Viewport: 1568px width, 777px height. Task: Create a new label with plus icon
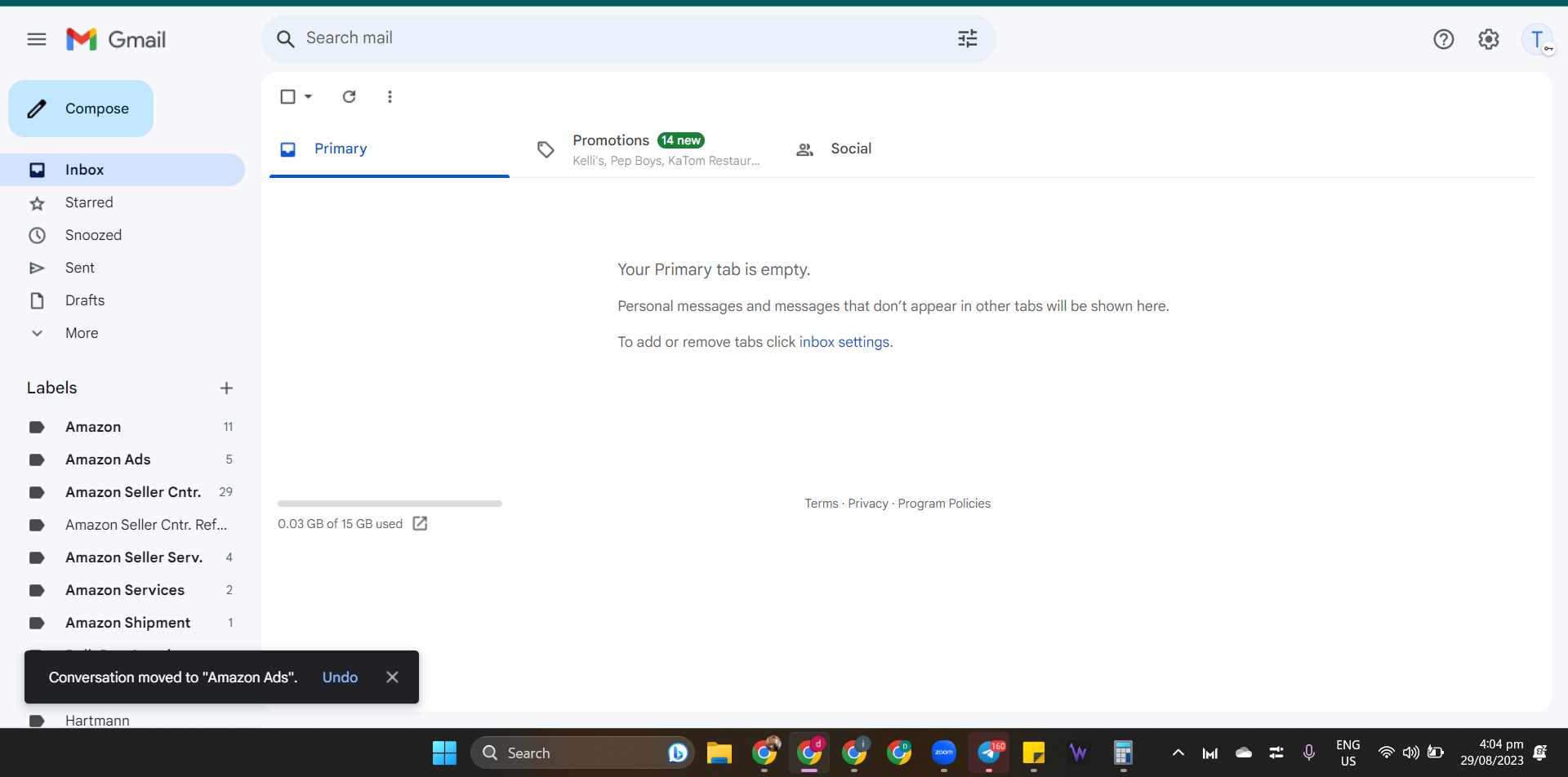(227, 388)
